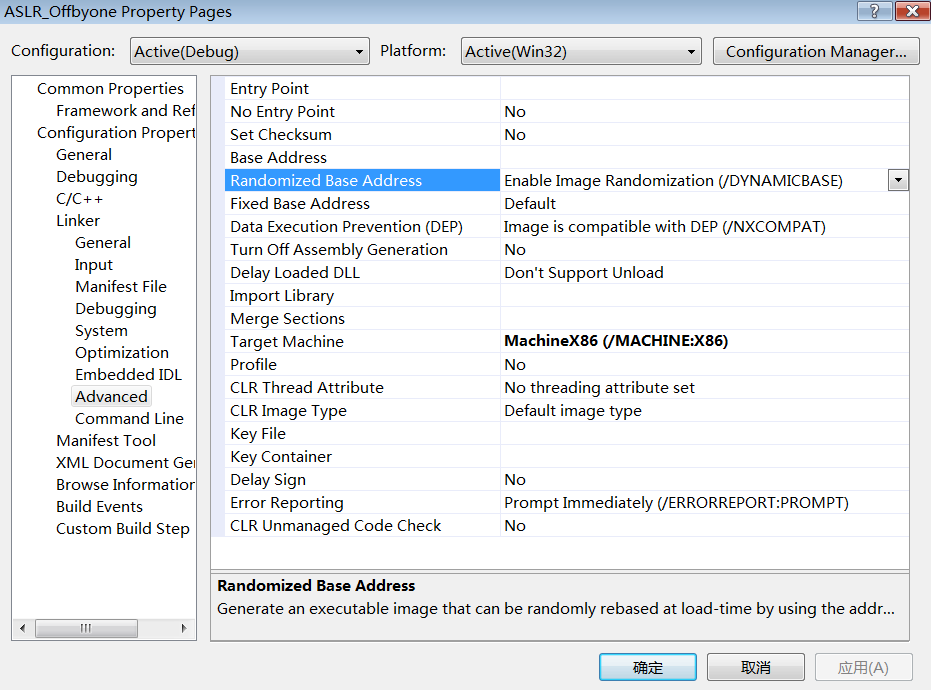The image size is (931, 690).
Task: Select Build Events in tree
Action: pyautogui.click(x=99, y=507)
